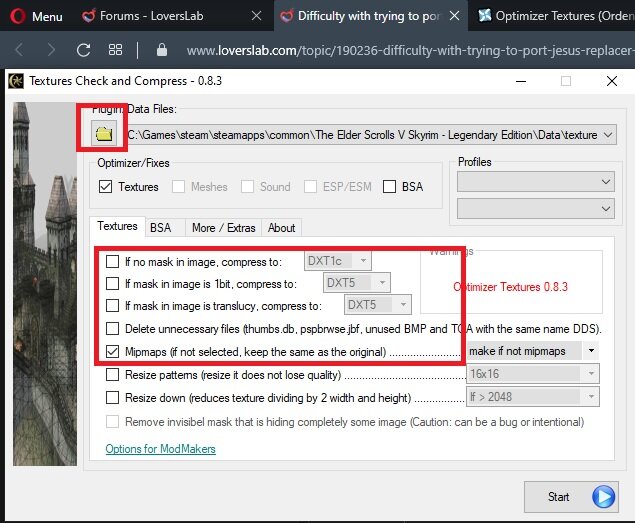635x523 pixels.
Task: Open the 16x16 resize patterns dropdown
Action: point(533,374)
